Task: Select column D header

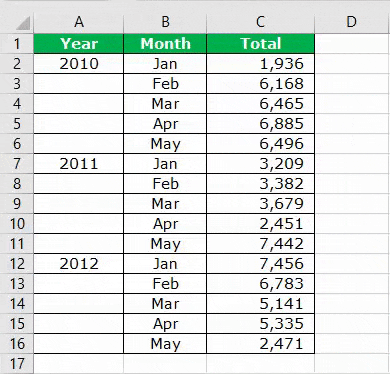Action: pyautogui.click(x=352, y=22)
